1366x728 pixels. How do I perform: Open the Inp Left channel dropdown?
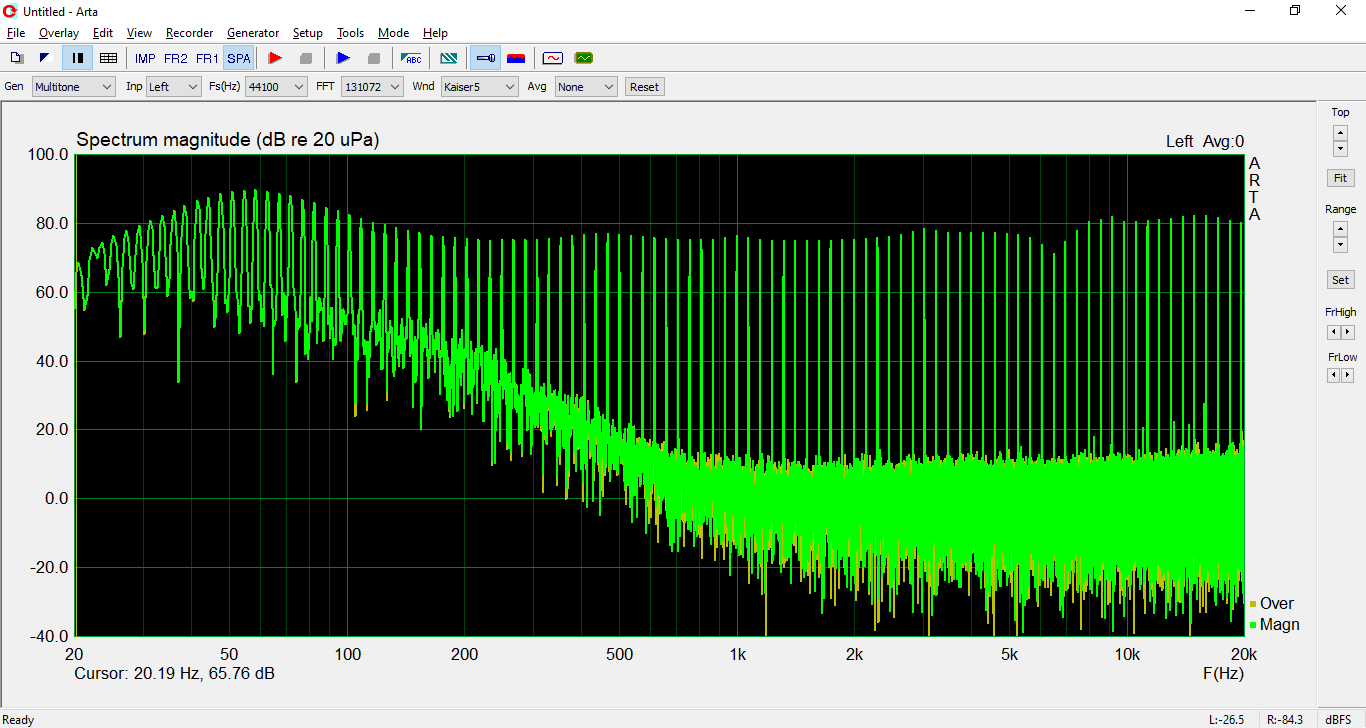(174, 87)
